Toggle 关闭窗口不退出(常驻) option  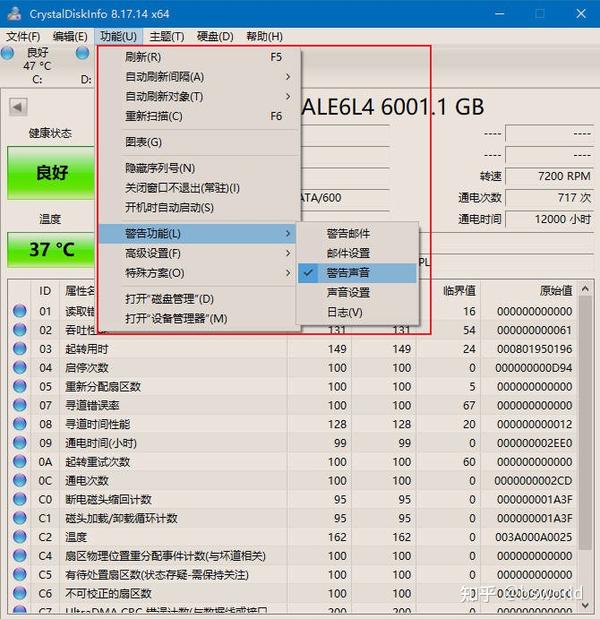pos(199,188)
